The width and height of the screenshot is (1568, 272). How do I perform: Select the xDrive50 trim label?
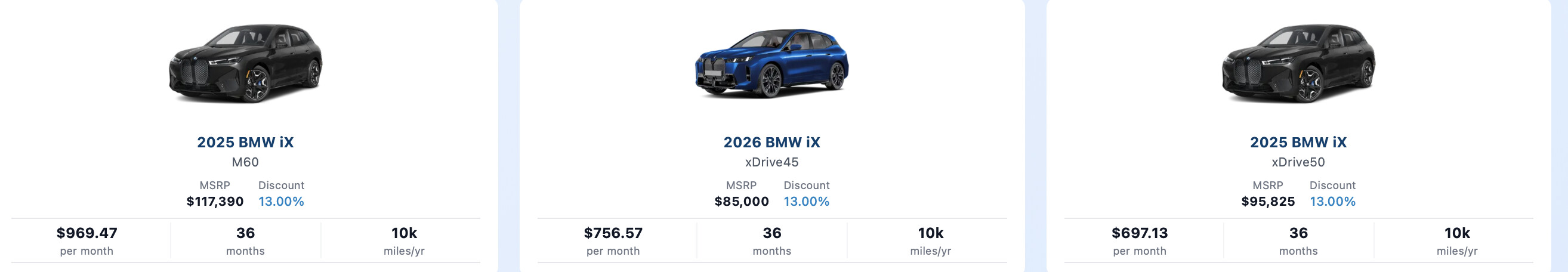point(1298,162)
